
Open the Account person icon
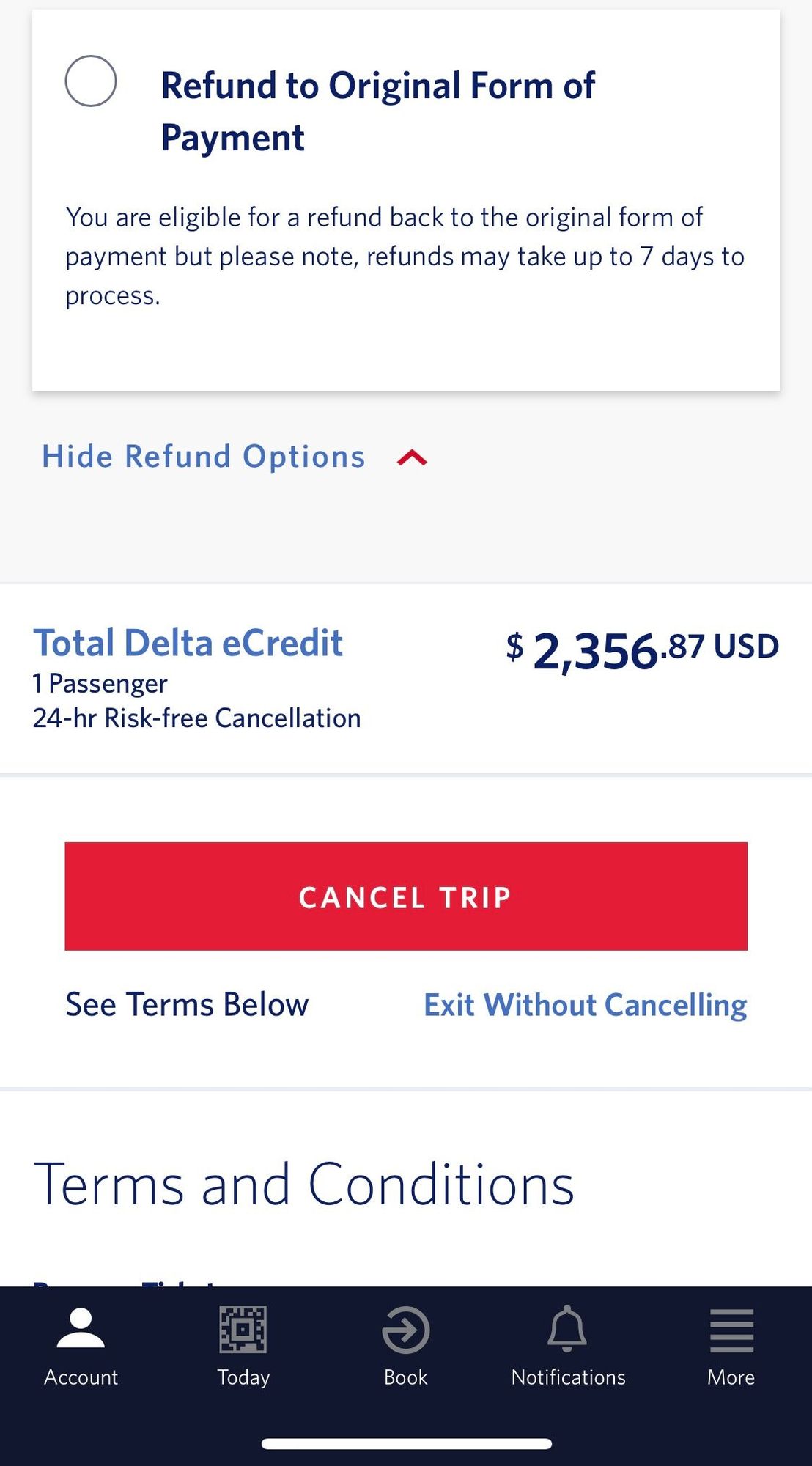(81, 1328)
